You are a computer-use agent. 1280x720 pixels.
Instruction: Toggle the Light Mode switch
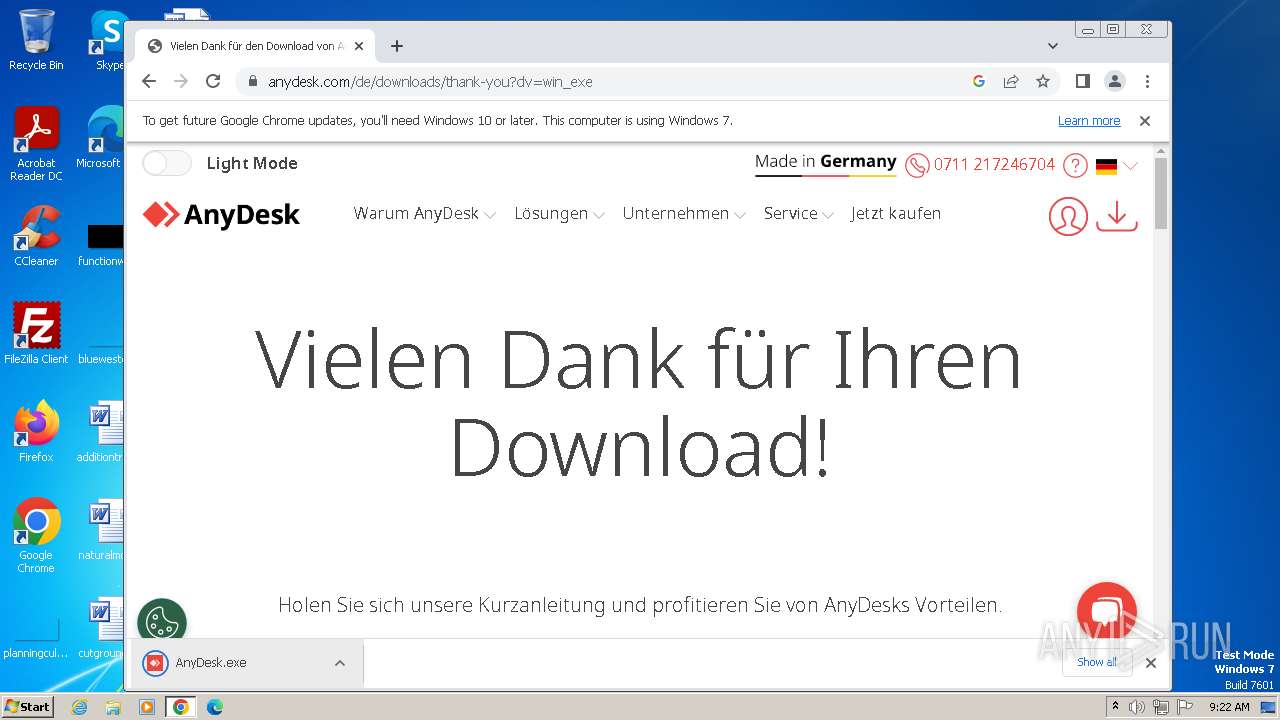pyautogui.click(x=166, y=163)
